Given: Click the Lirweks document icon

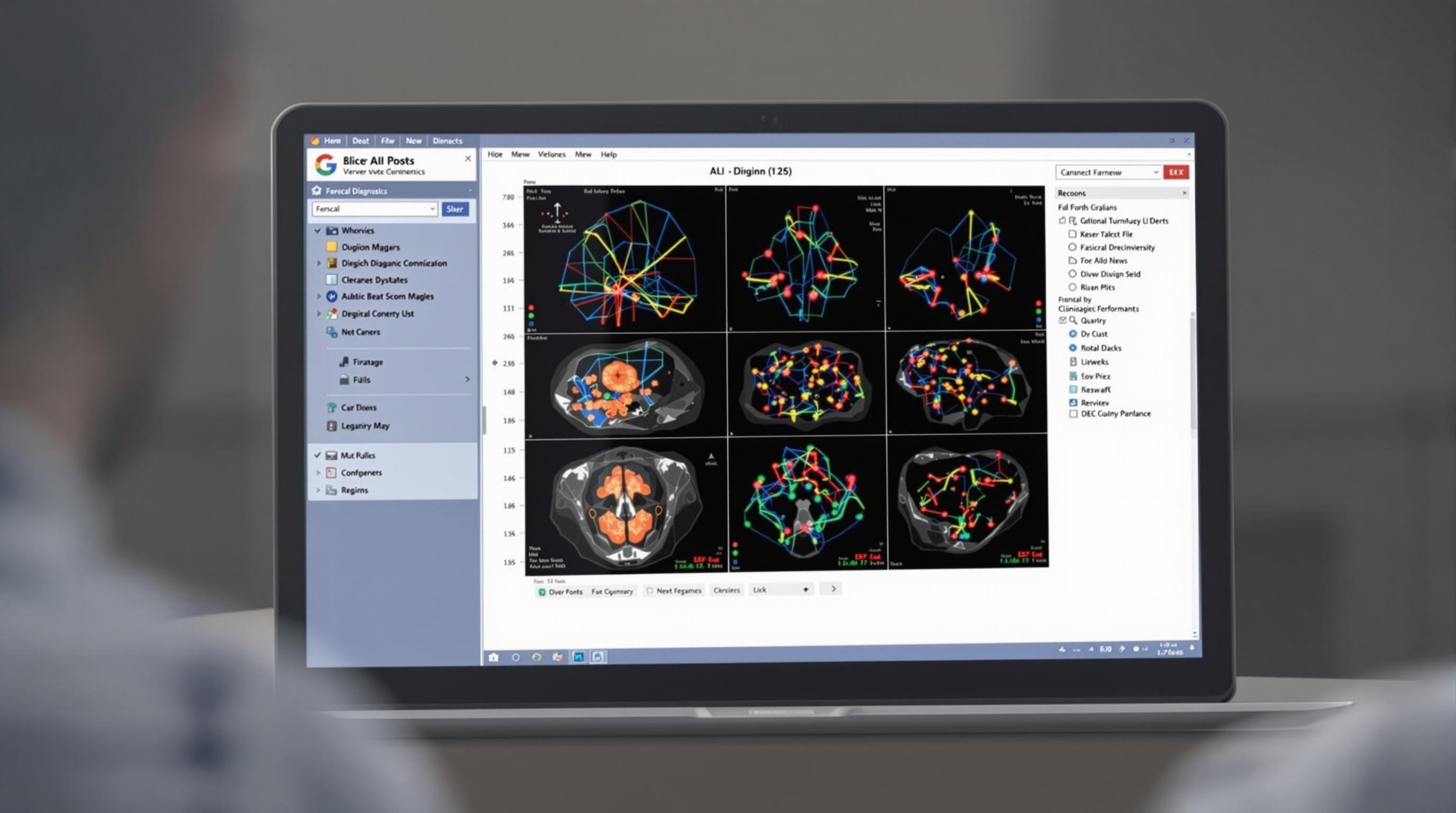Looking at the screenshot, I should [1073, 362].
